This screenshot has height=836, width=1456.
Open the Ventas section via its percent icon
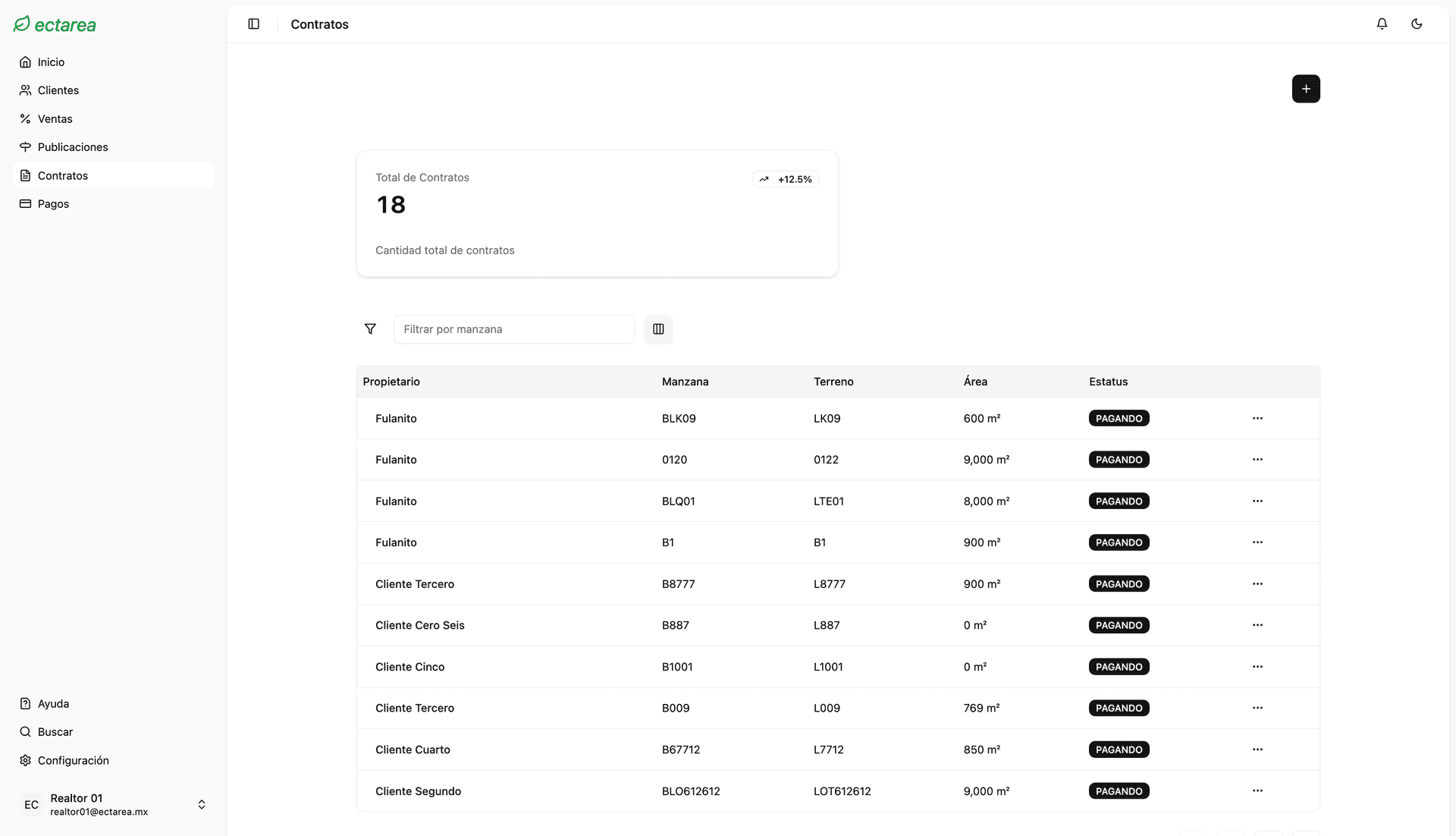click(26, 118)
